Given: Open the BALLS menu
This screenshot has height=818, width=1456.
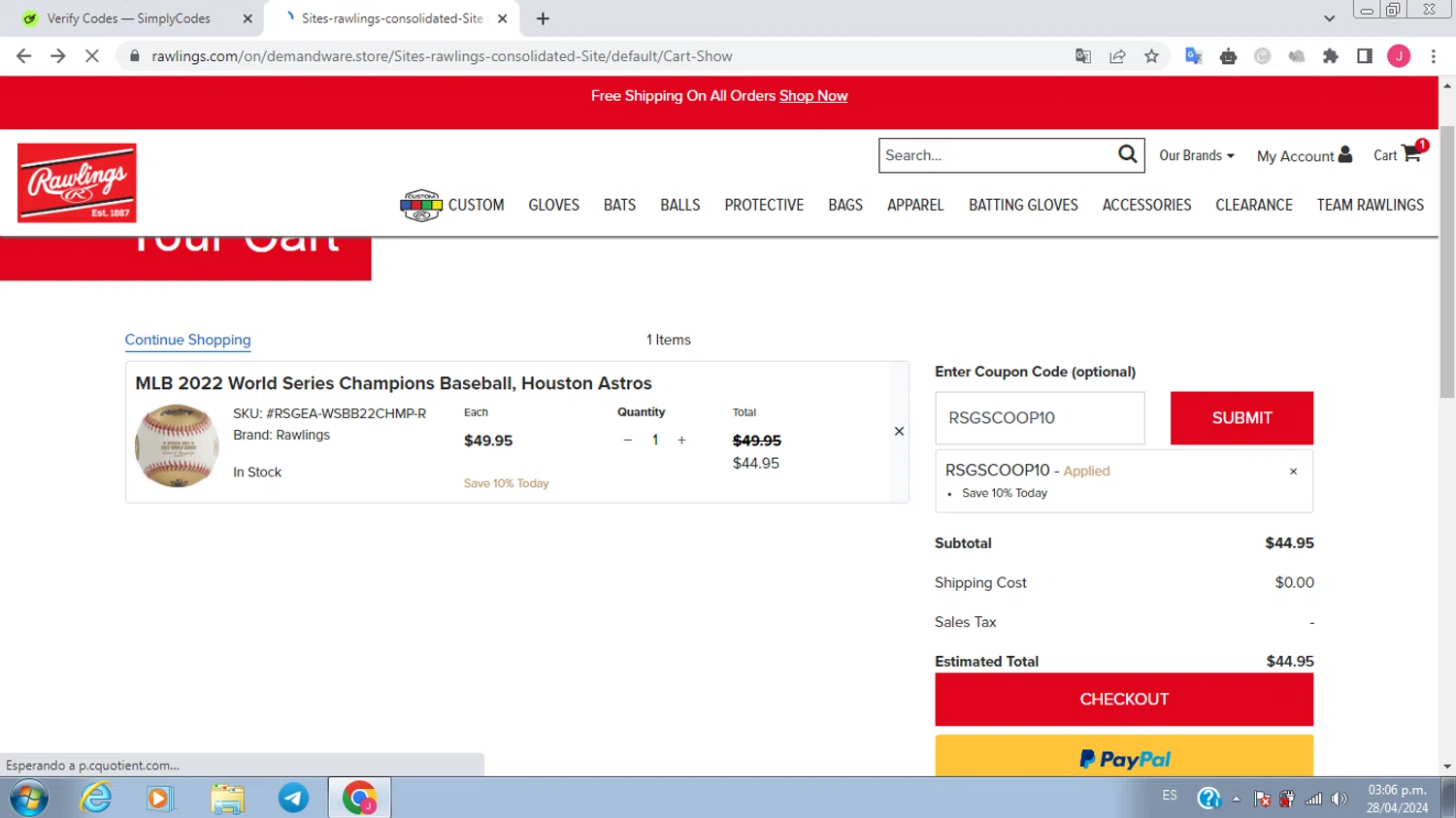Looking at the screenshot, I should (x=679, y=205).
